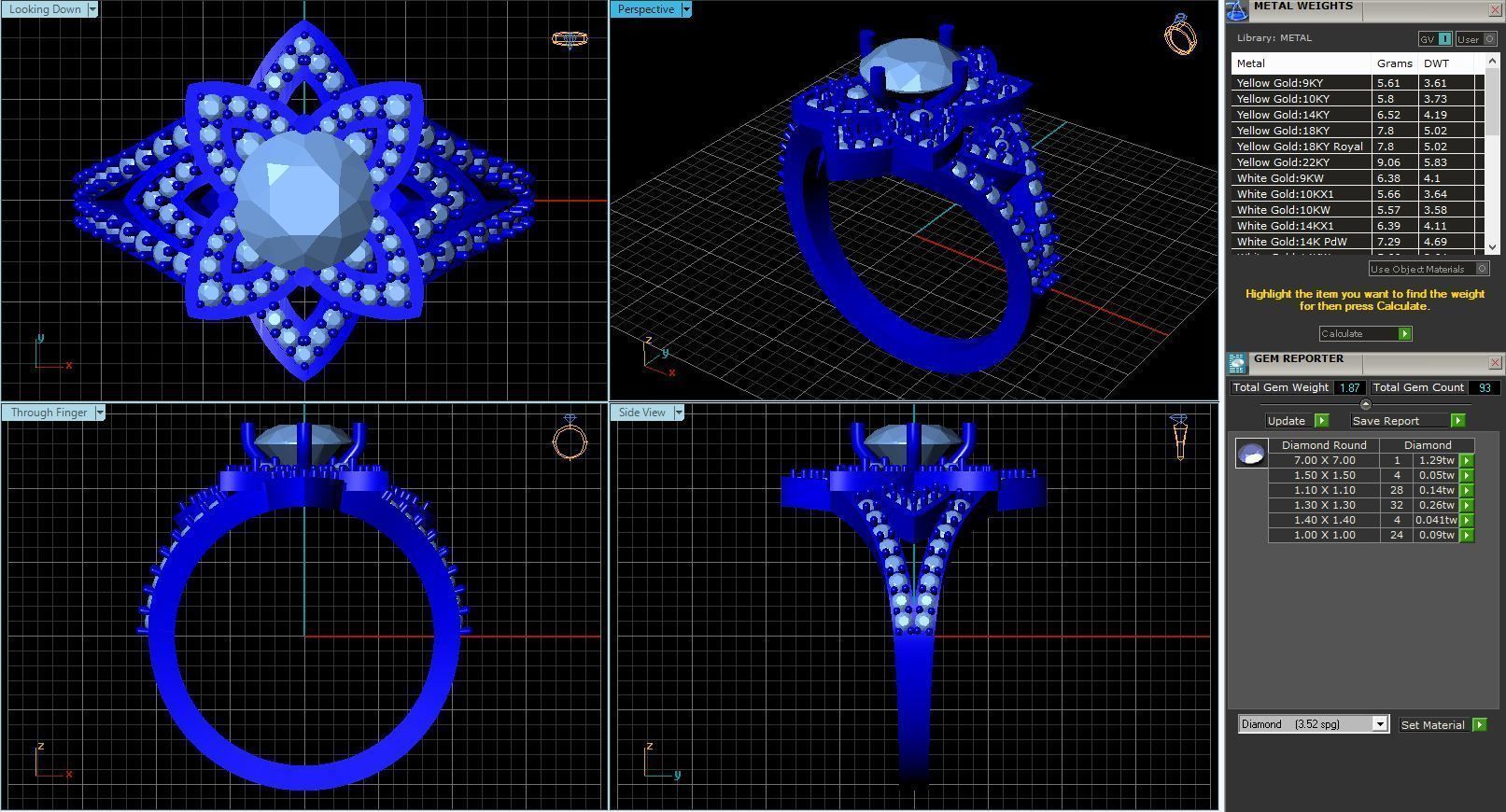Click the Calculate button
This screenshot has height=812, width=1506.
[x=1365, y=333]
